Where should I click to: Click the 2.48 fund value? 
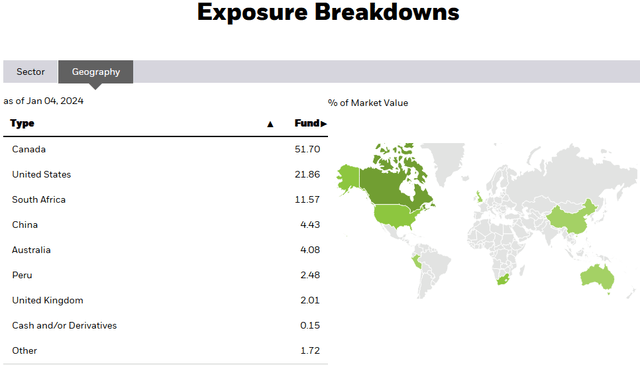pyautogui.click(x=310, y=275)
